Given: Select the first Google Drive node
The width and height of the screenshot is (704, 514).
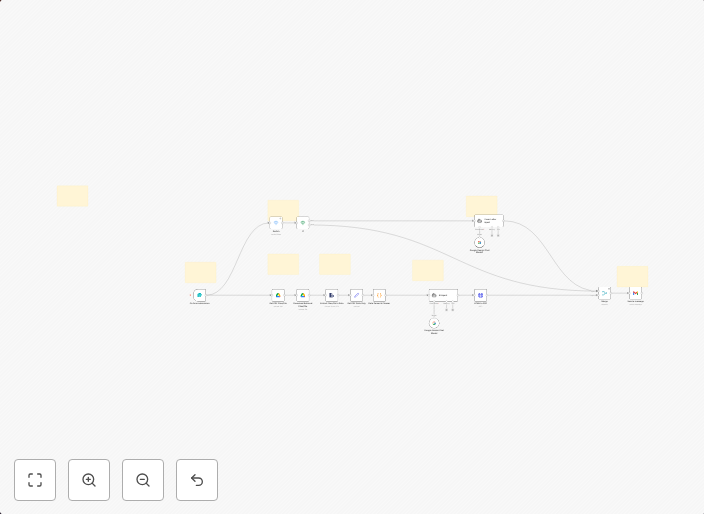Looking at the screenshot, I should tap(278, 295).
